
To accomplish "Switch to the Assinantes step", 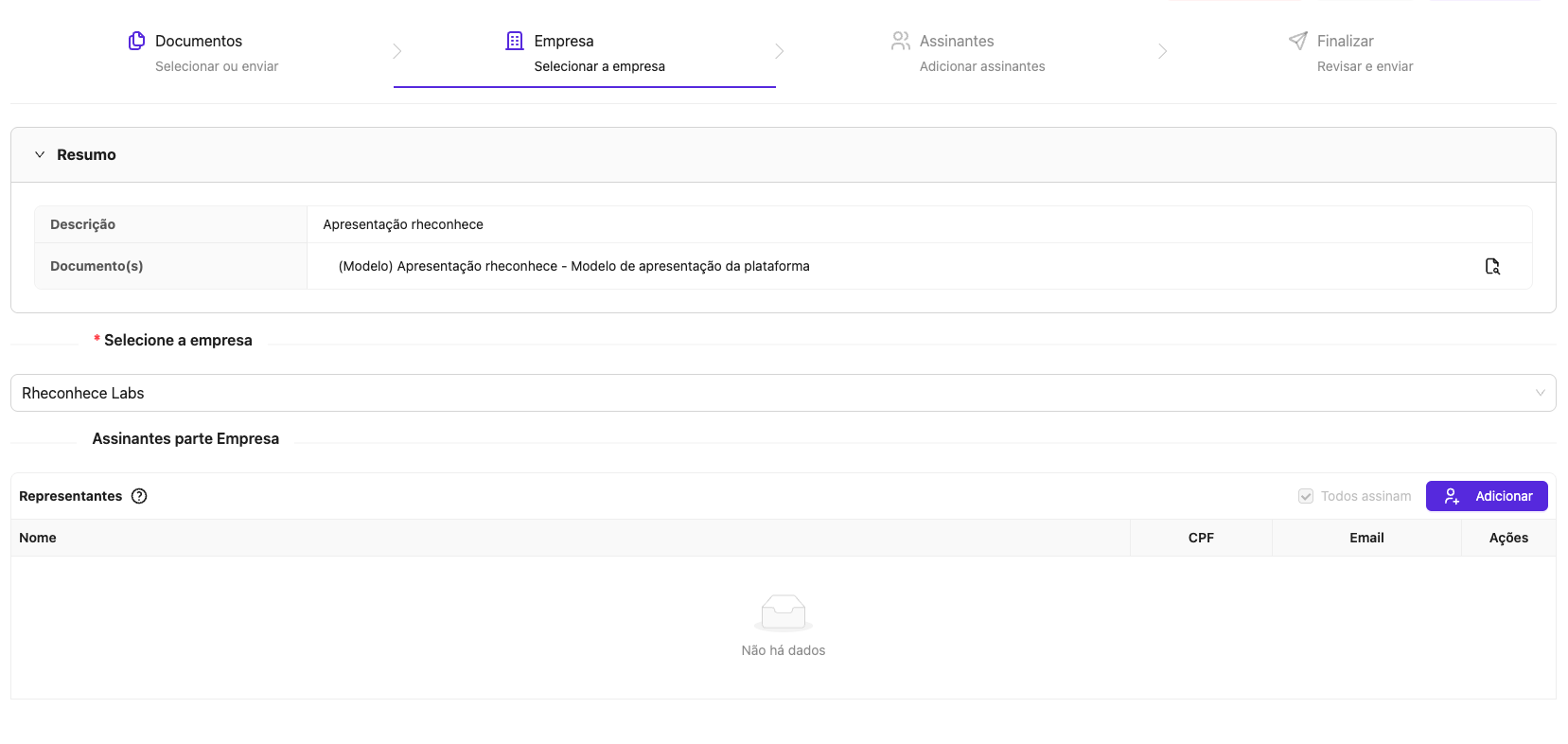I will coord(957,42).
